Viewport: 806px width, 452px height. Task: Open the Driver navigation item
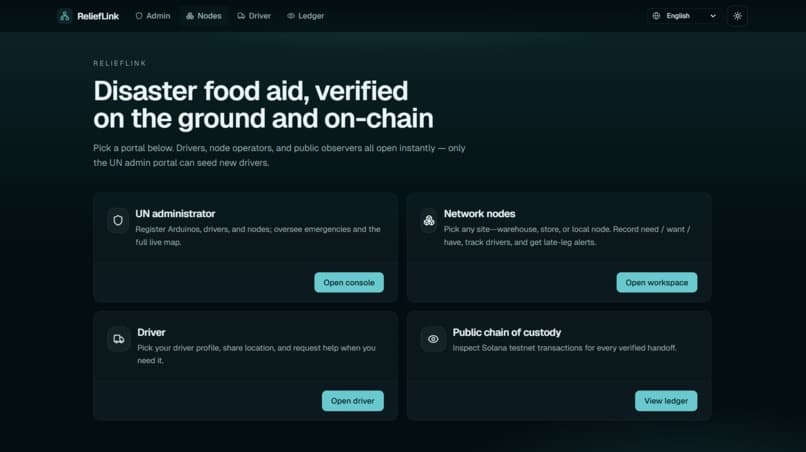pos(254,16)
